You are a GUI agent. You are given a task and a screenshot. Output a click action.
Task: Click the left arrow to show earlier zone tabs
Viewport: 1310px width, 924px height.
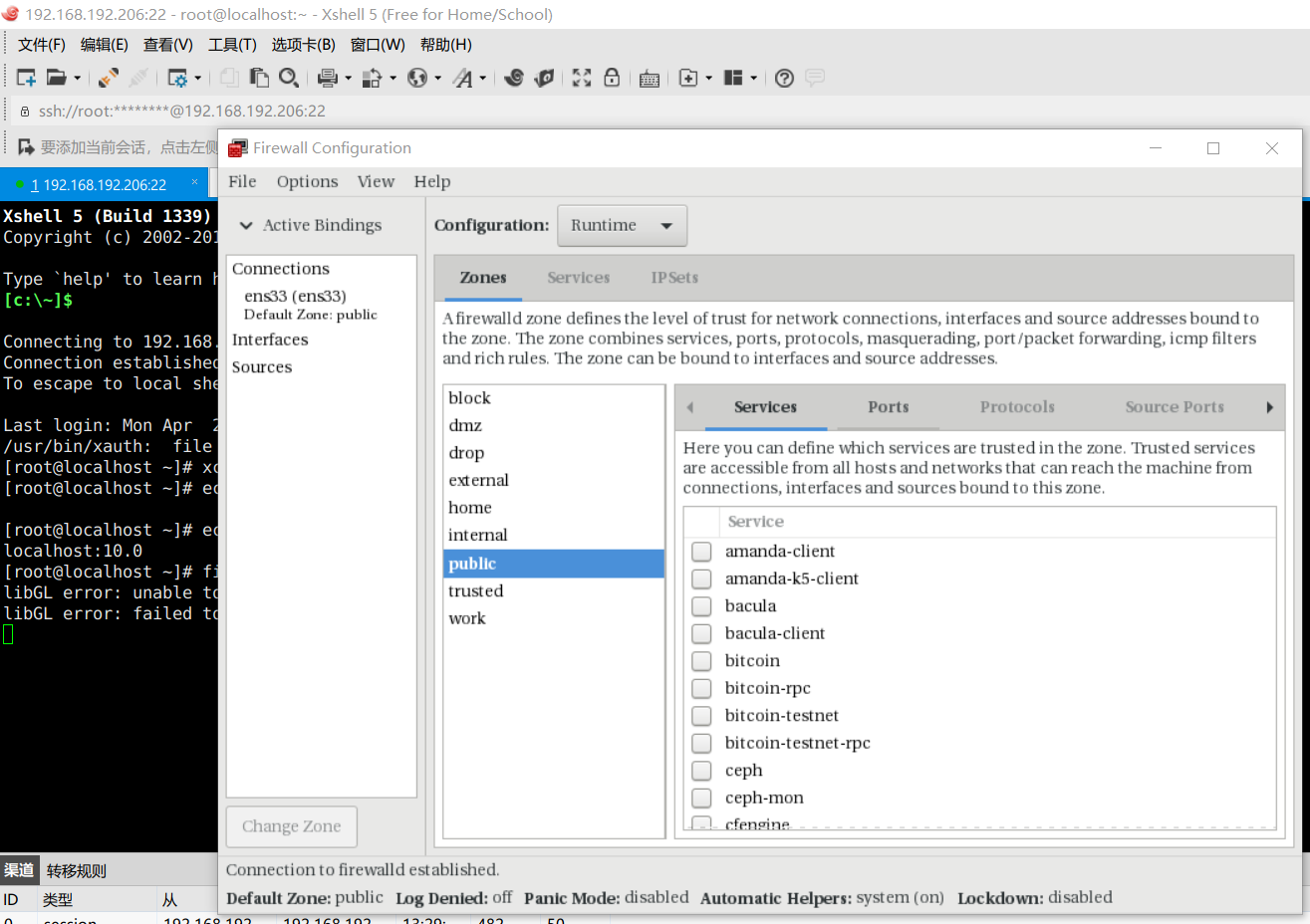coord(689,407)
